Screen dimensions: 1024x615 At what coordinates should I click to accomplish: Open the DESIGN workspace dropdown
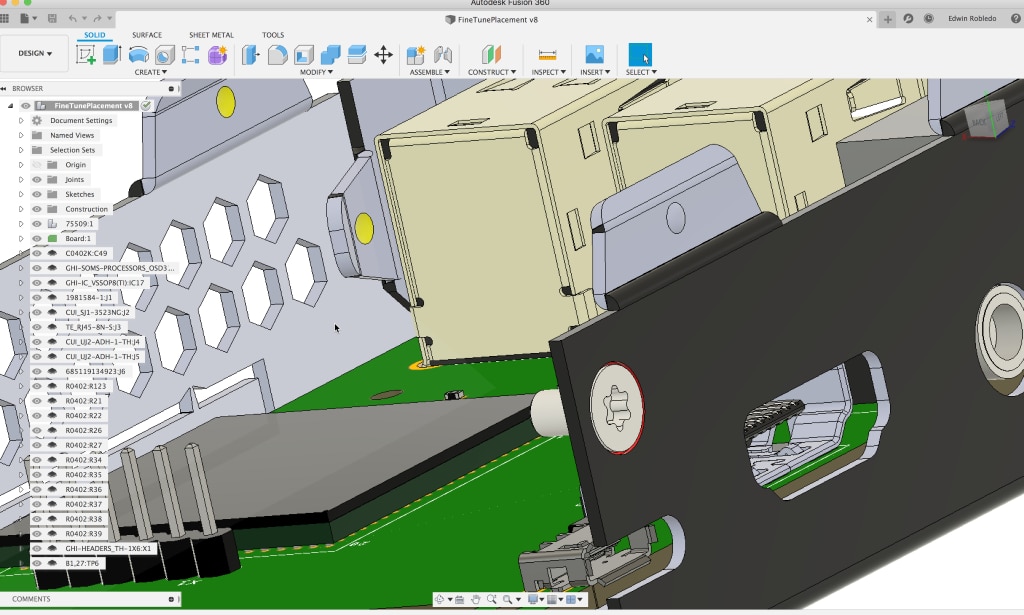click(x=35, y=54)
